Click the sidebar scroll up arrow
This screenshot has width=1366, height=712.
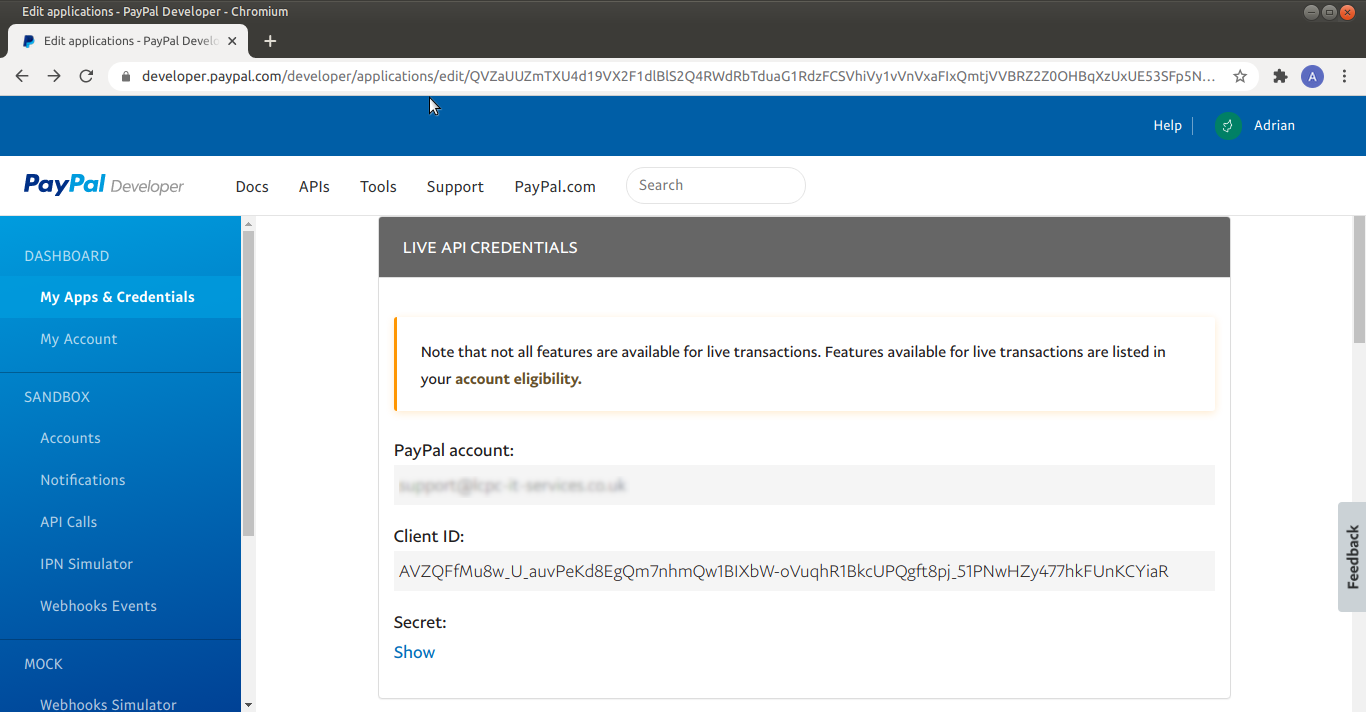[x=248, y=223]
